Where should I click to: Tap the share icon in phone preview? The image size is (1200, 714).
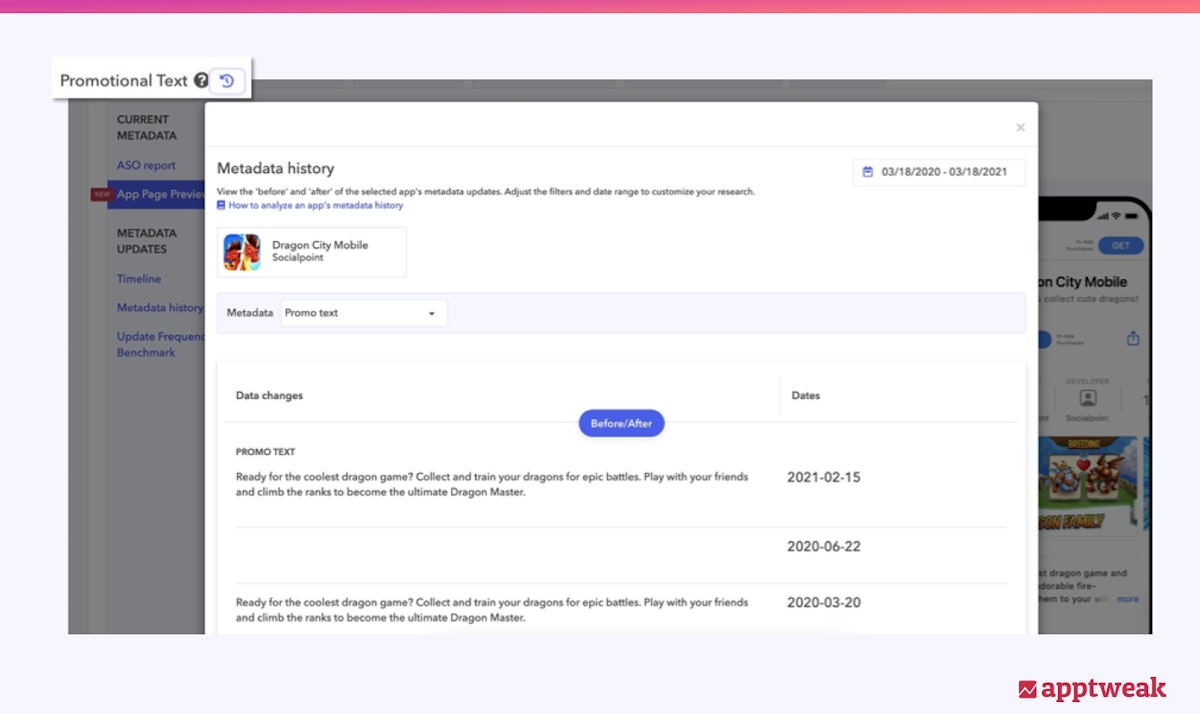click(x=1133, y=339)
